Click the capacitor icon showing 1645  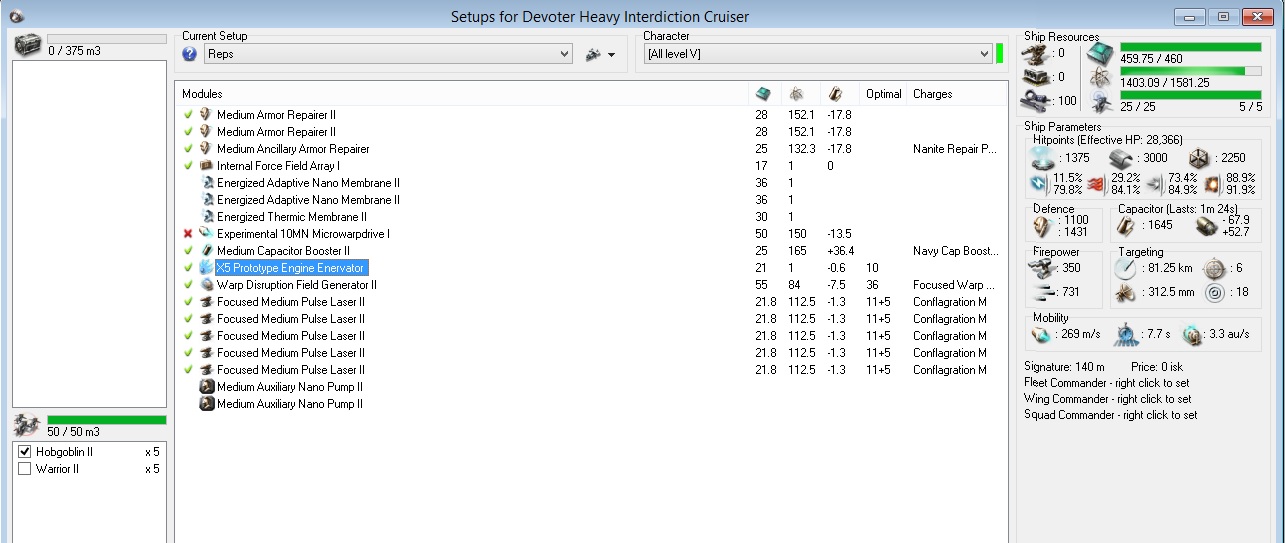(1126, 226)
